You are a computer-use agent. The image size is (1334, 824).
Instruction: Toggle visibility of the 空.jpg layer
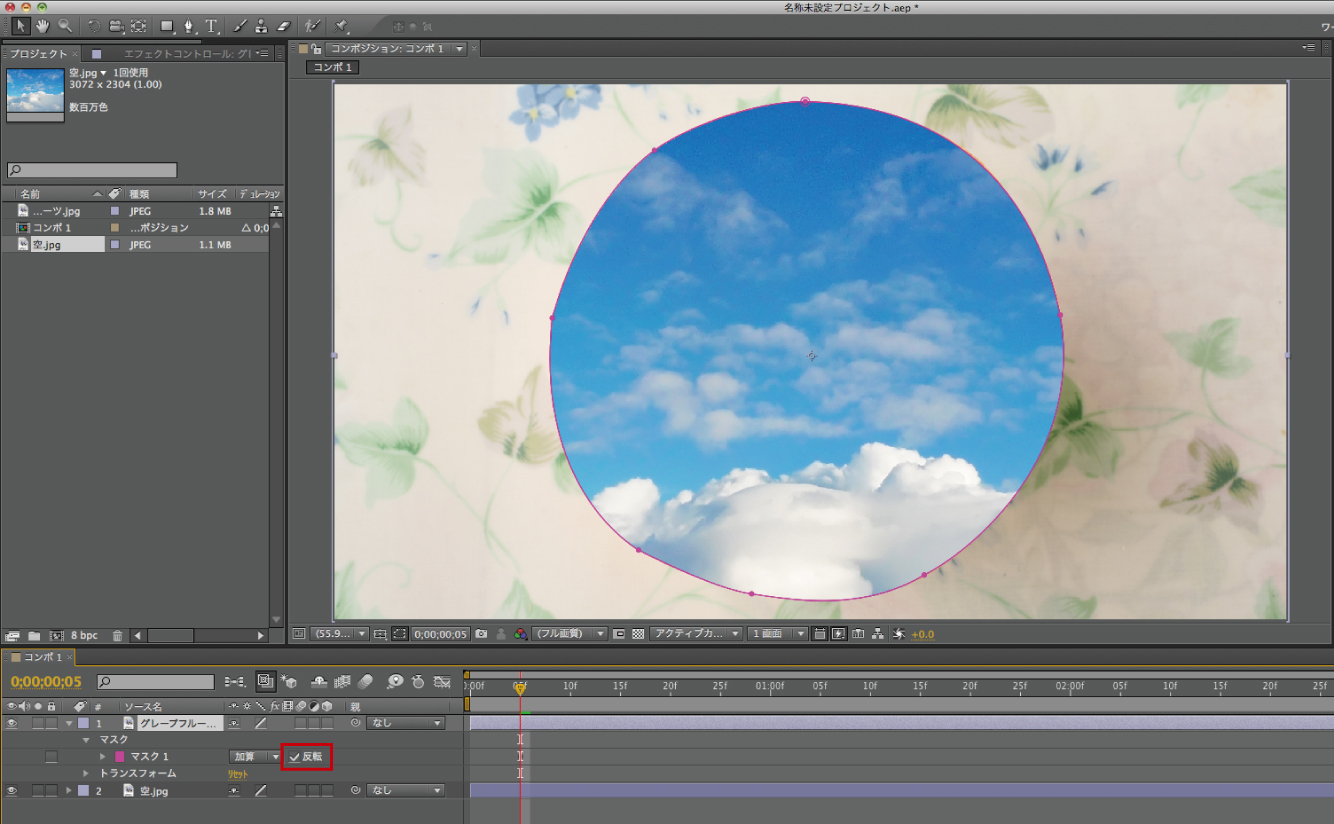pyautogui.click(x=12, y=791)
